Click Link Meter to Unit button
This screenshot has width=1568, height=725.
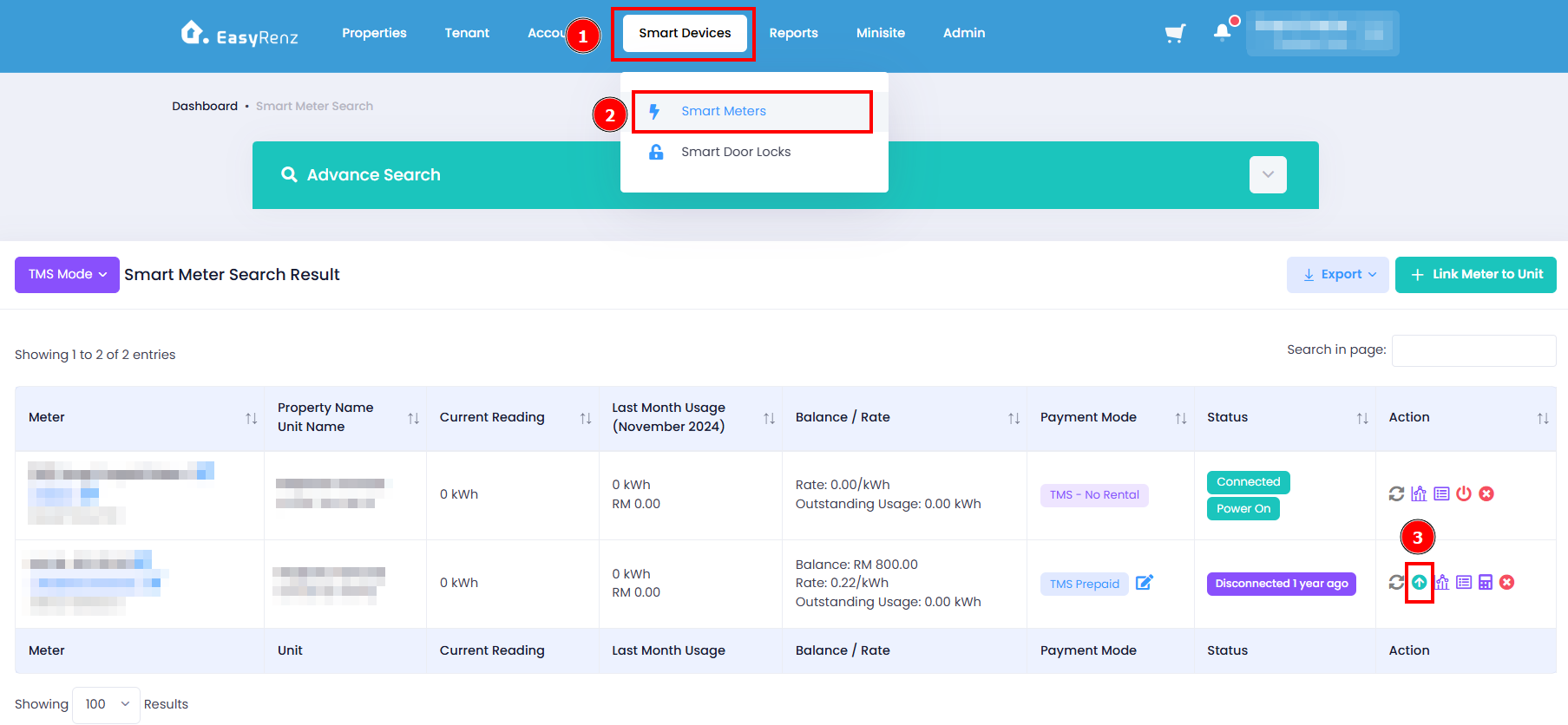pyautogui.click(x=1475, y=274)
